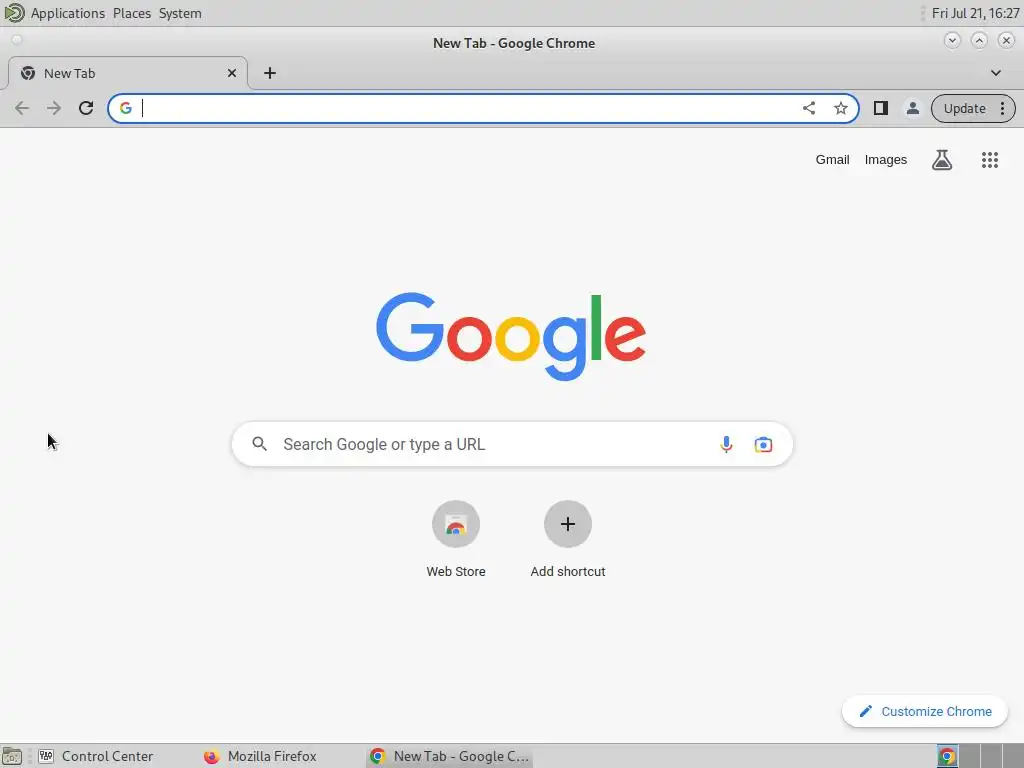Click the browser back arrow
The height and width of the screenshot is (768, 1024).
click(x=22, y=108)
